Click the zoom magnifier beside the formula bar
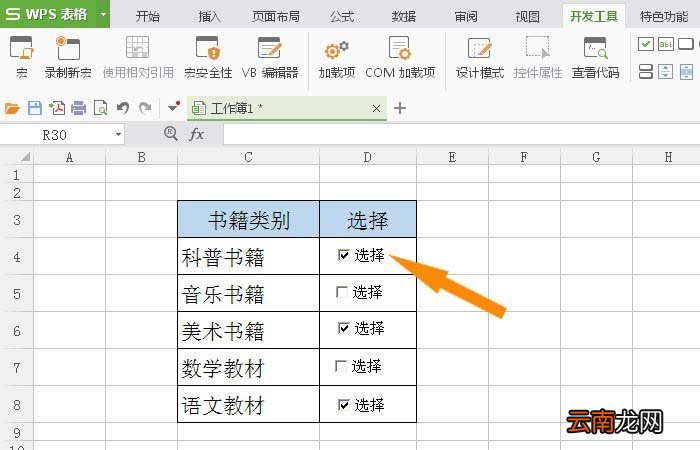 coord(171,133)
